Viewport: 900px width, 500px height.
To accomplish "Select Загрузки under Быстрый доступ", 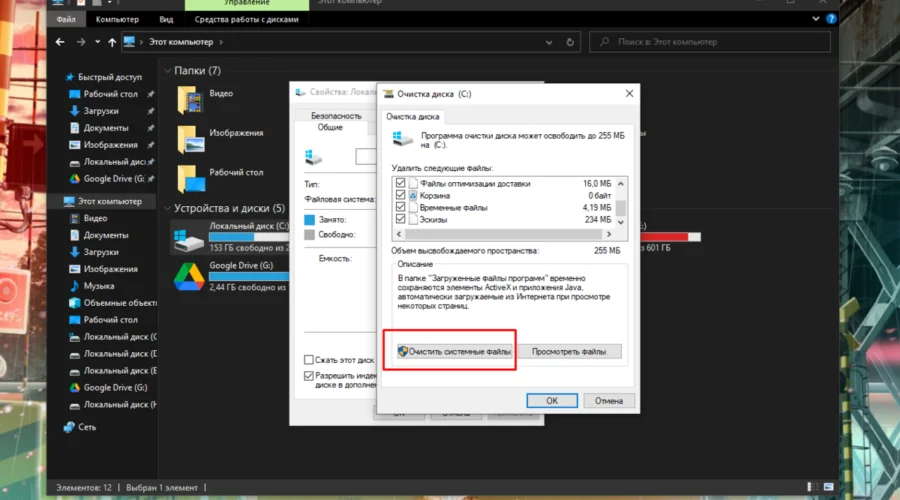I will point(101,111).
